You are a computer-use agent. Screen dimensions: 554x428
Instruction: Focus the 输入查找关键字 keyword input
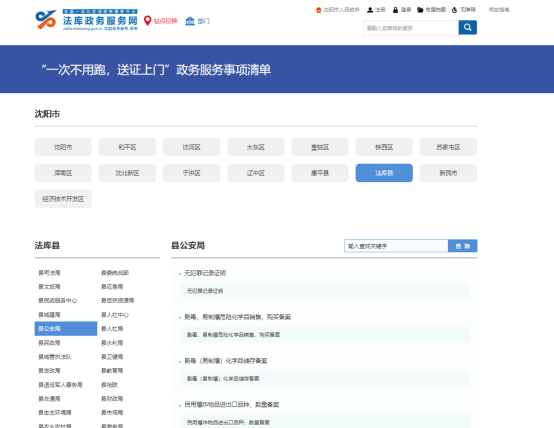pos(396,246)
